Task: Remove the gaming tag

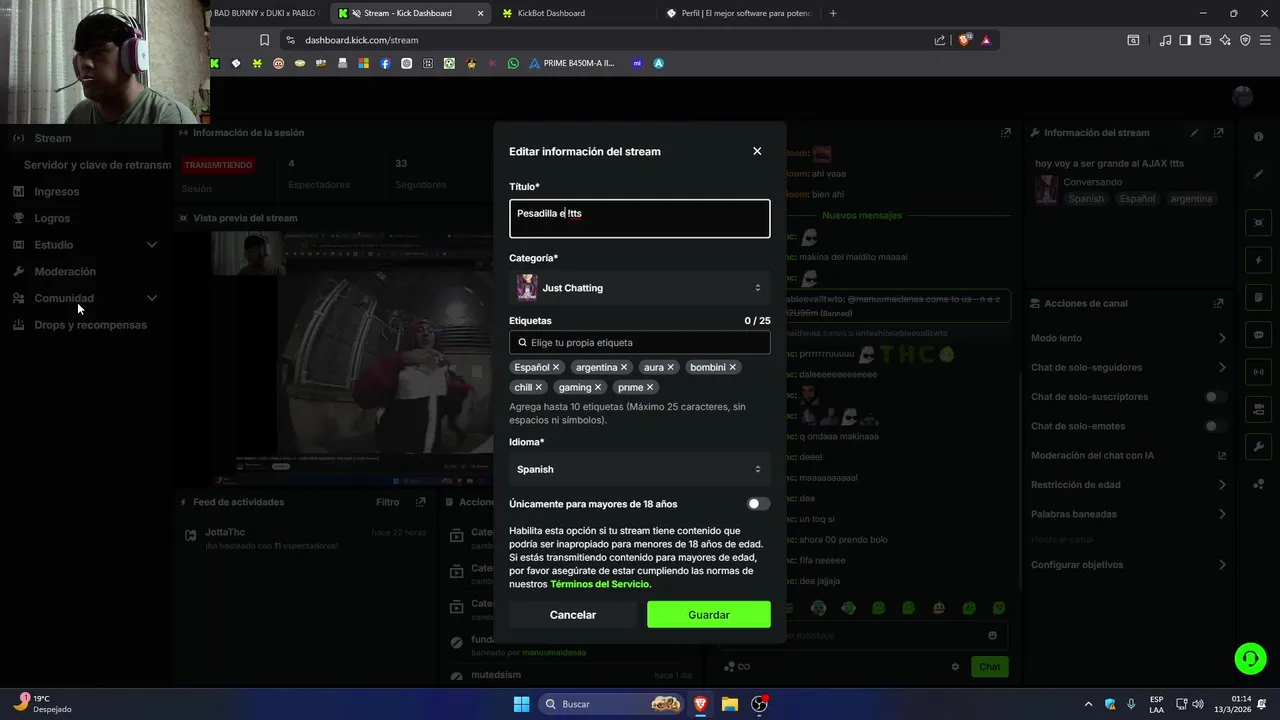Action: [x=598, y=387]
